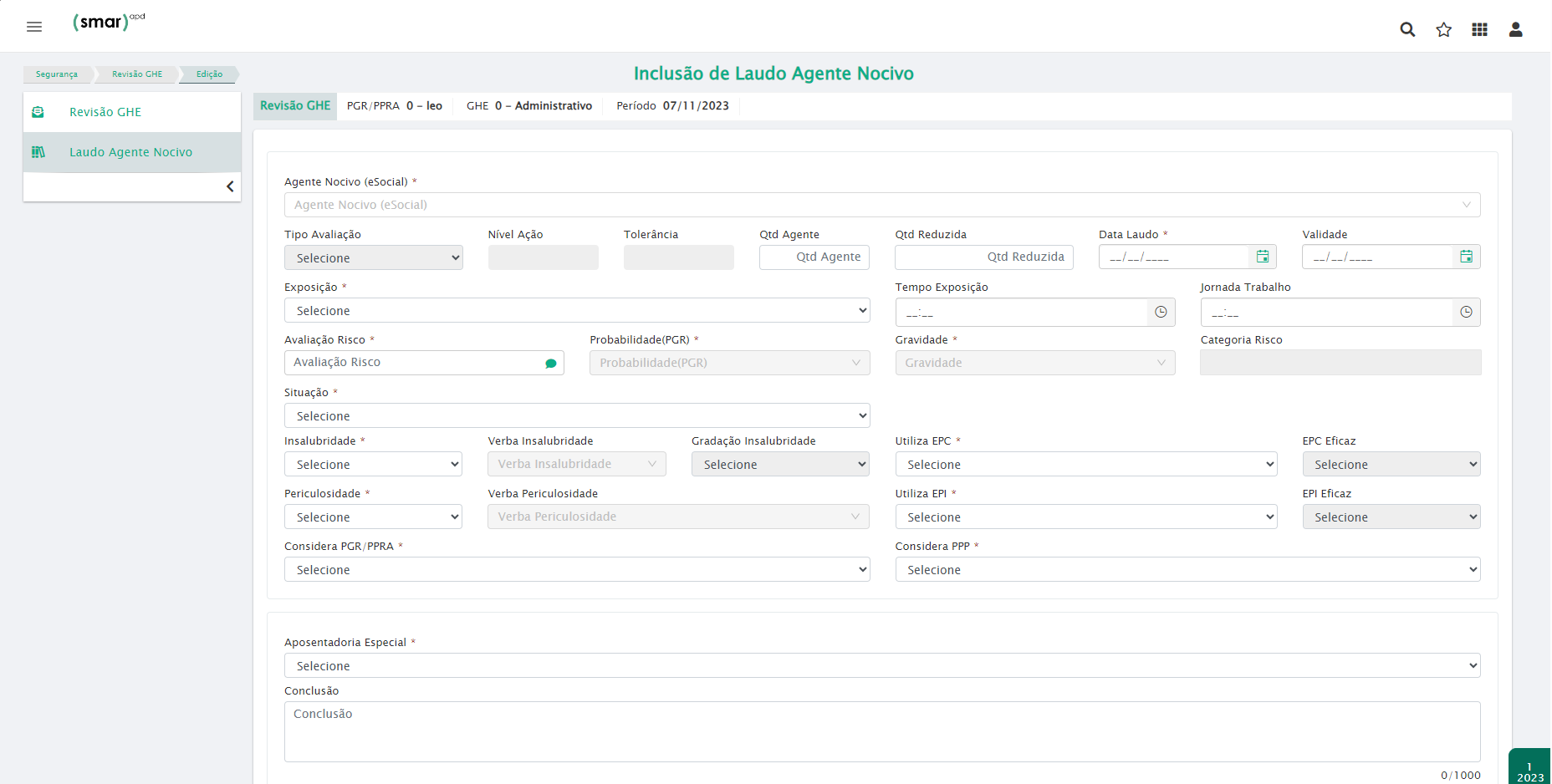This screenshot has height=784, width=1552.
Task: Open the Data Laudo calendar picker
Action: [1263, 257]
